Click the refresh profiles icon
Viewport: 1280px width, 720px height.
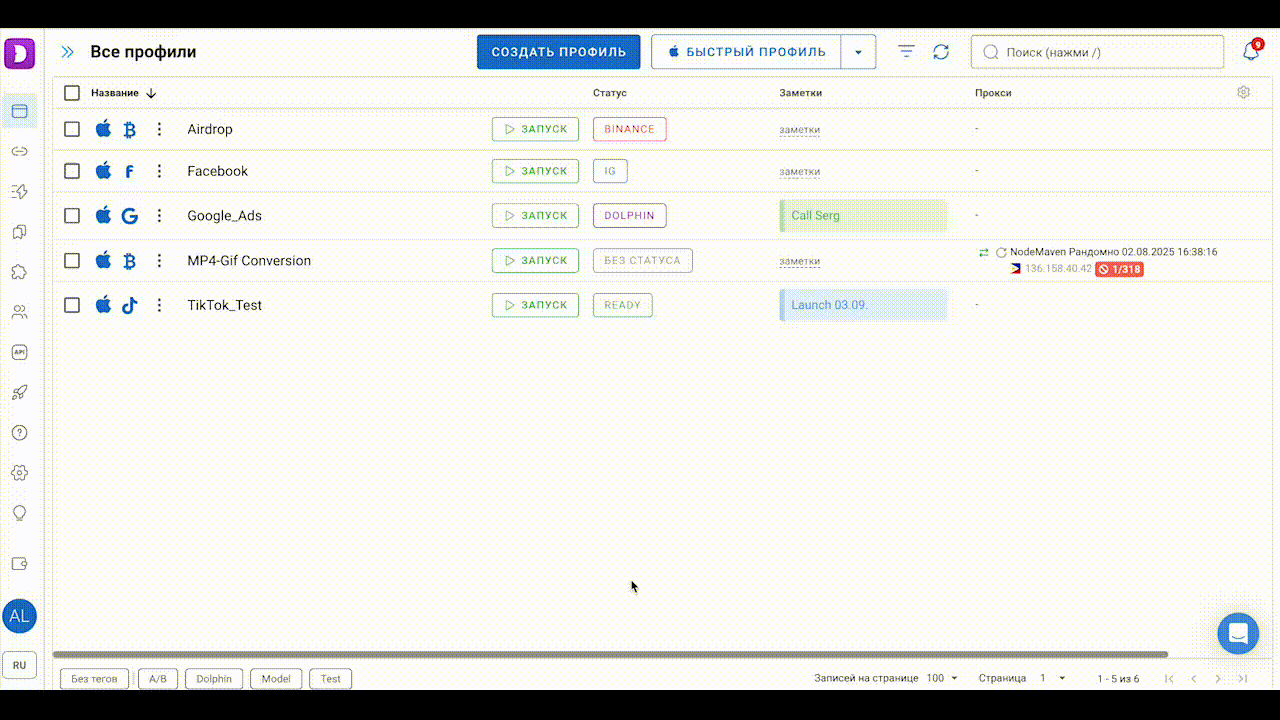941,52
